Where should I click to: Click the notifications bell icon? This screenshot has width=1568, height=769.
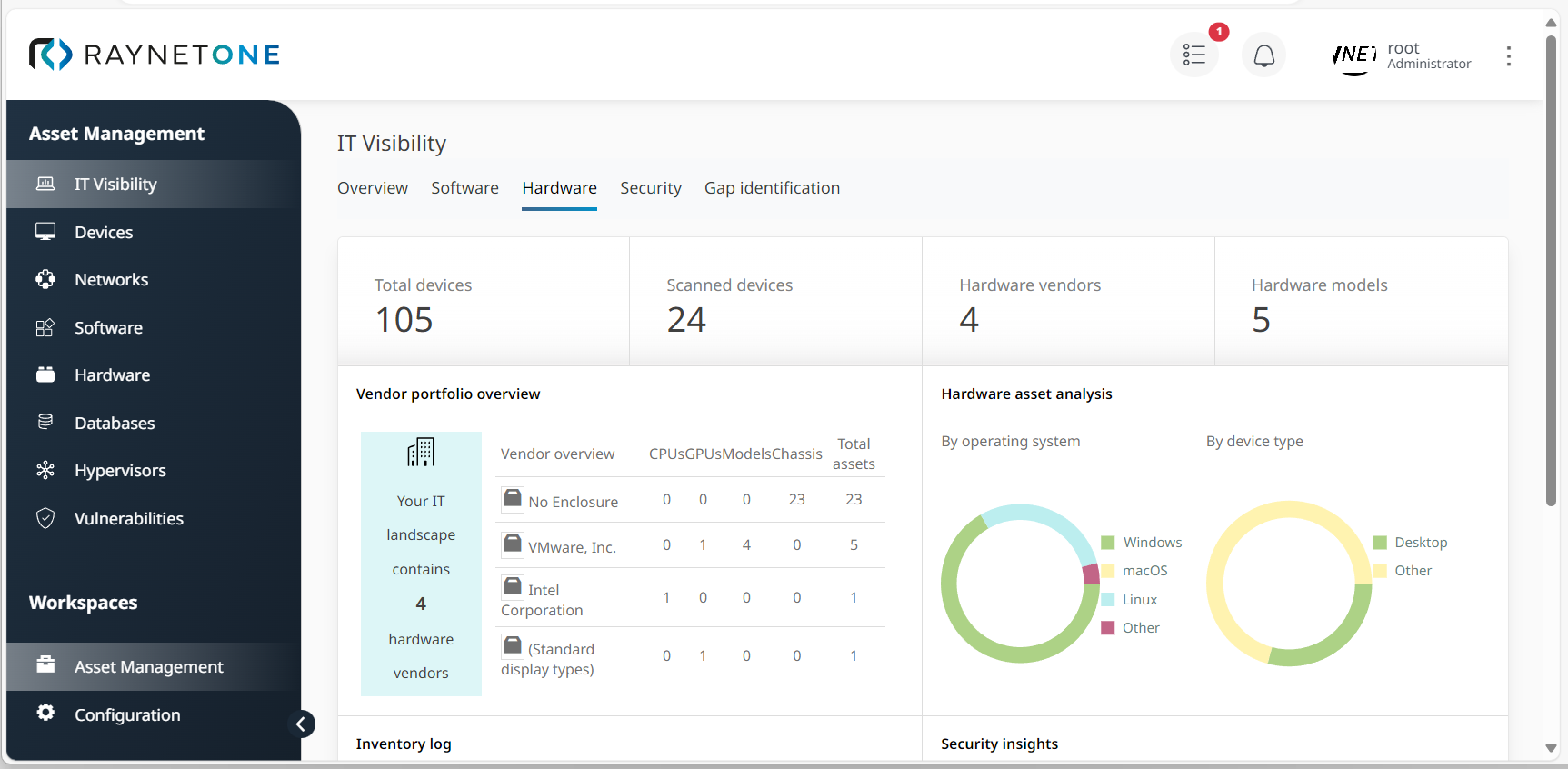[1263, 55]
